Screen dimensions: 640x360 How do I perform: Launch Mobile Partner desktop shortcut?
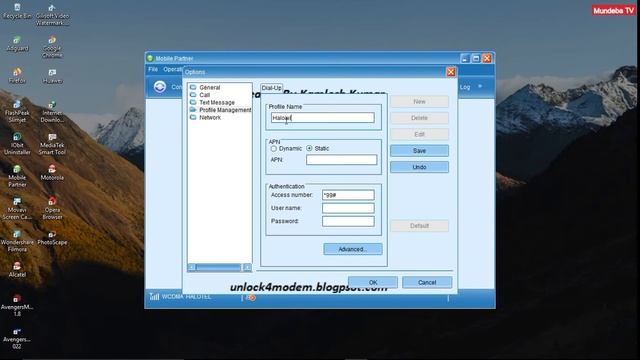point(17,176)
